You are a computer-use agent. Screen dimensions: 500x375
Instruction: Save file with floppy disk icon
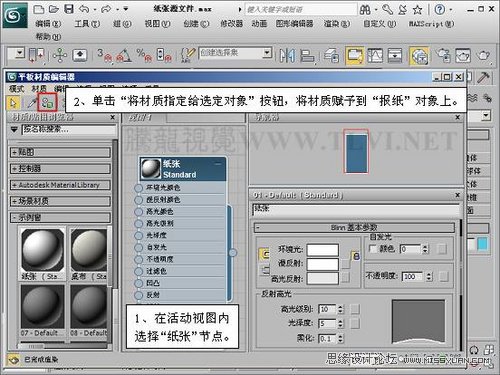69,9
